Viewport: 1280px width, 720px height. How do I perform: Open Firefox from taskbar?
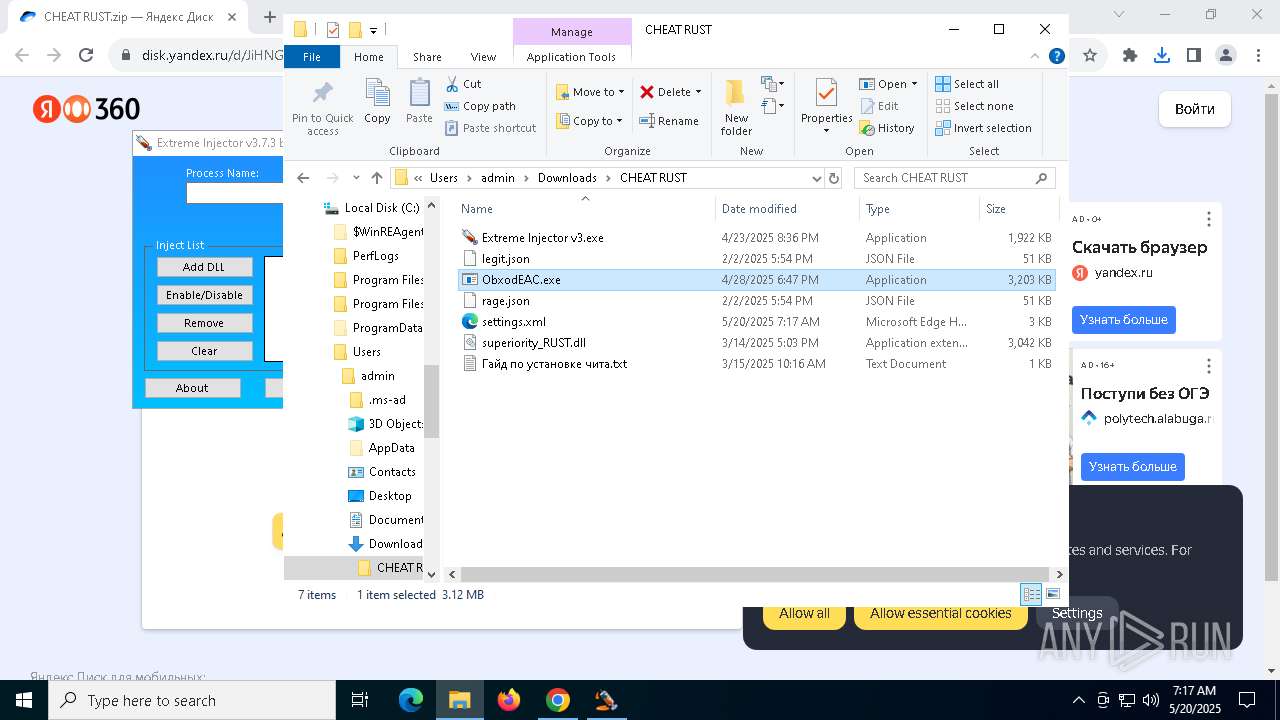pyautogui.click(x=509, y=700)
